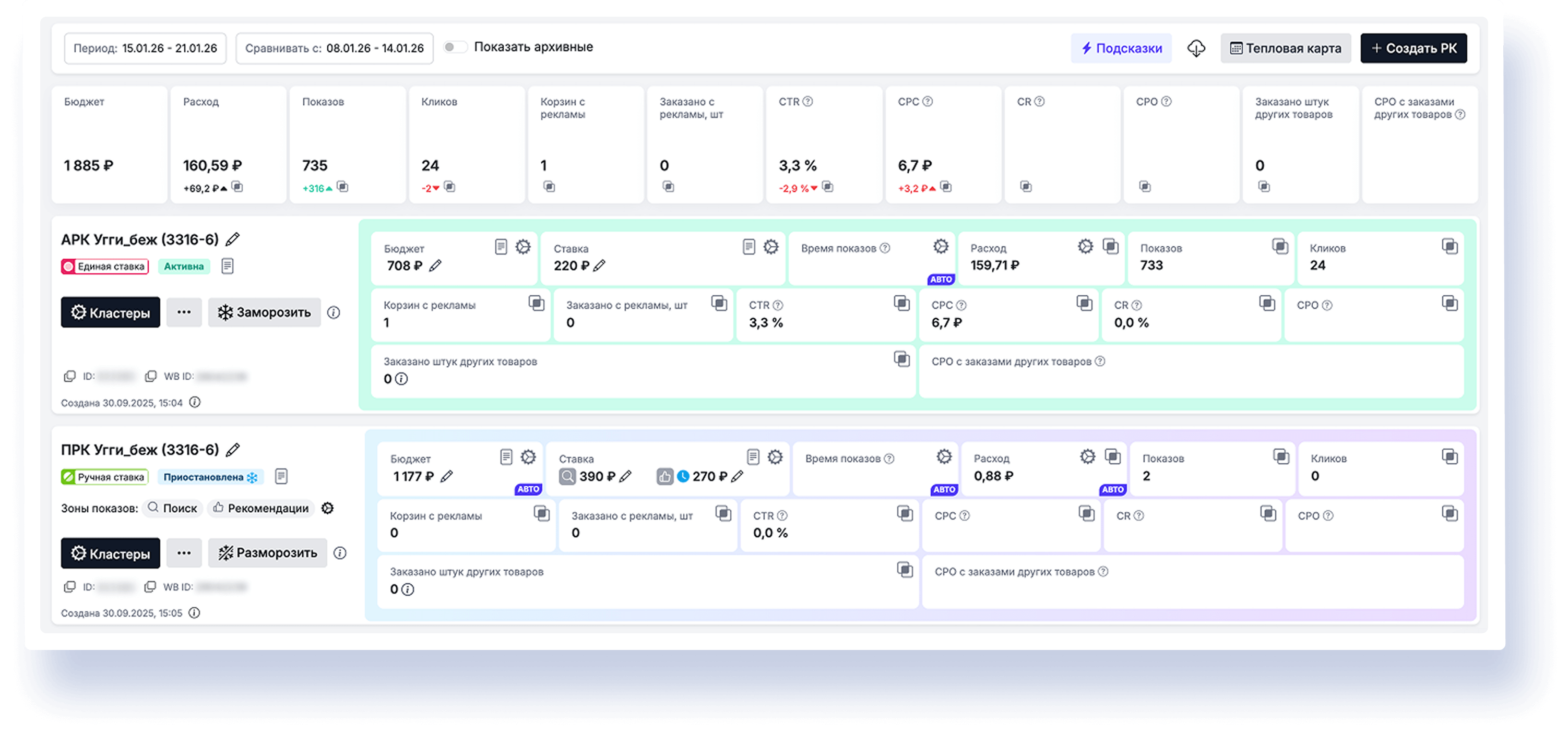Viewport: 1568px width, 735px height.
Task: Toggle the Рекомендации display zone
Action: [x=261, y=508]
